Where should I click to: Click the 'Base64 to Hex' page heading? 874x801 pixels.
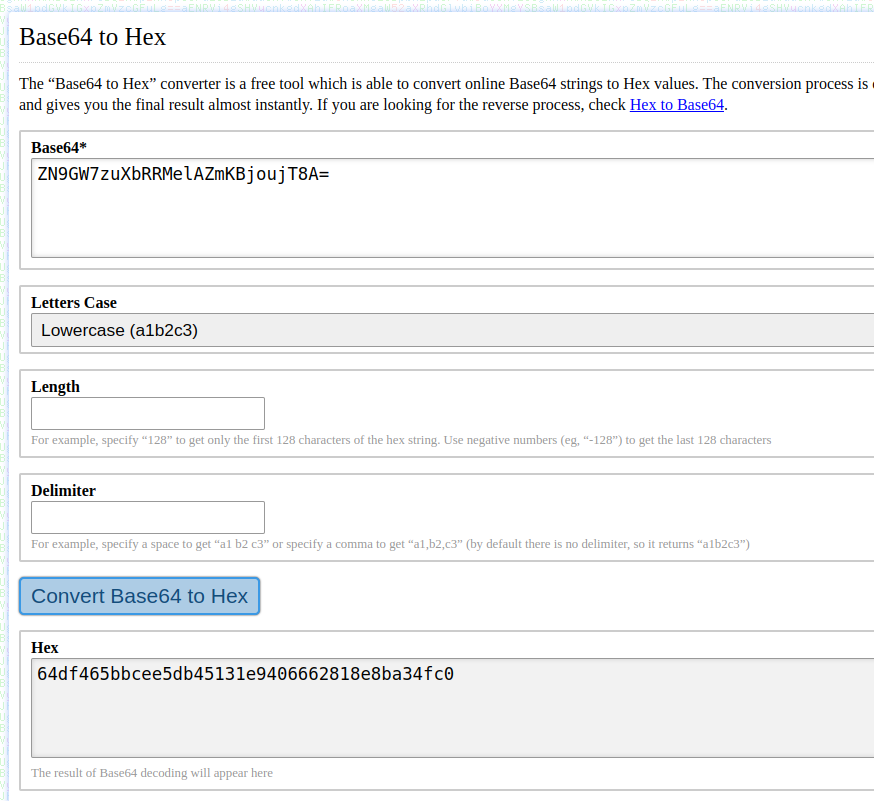pos(93,38)
